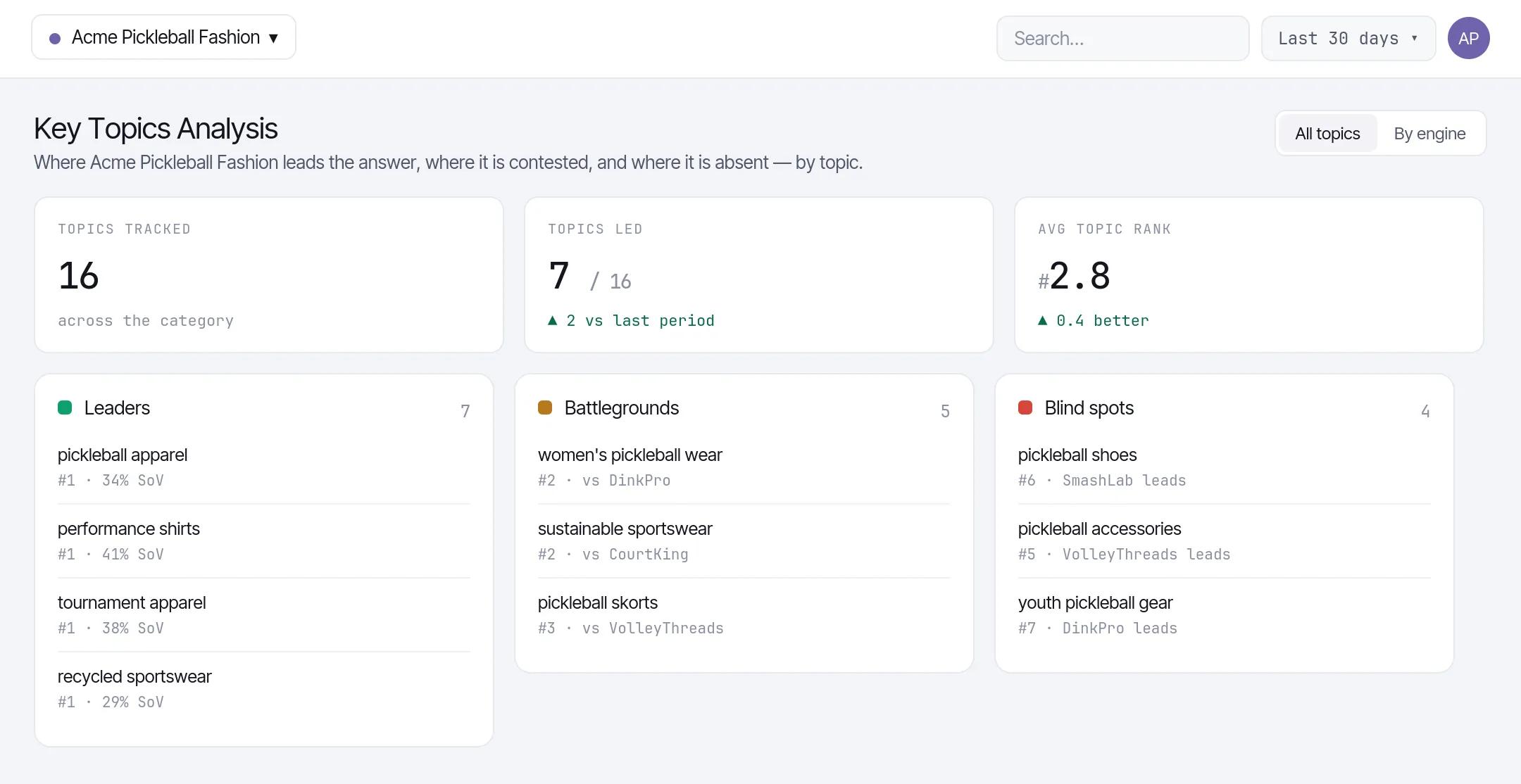The width and height of the screenshot is (1521, 784).
Task: Click the Leaders count badge showing 7
Action: [465, 411]
